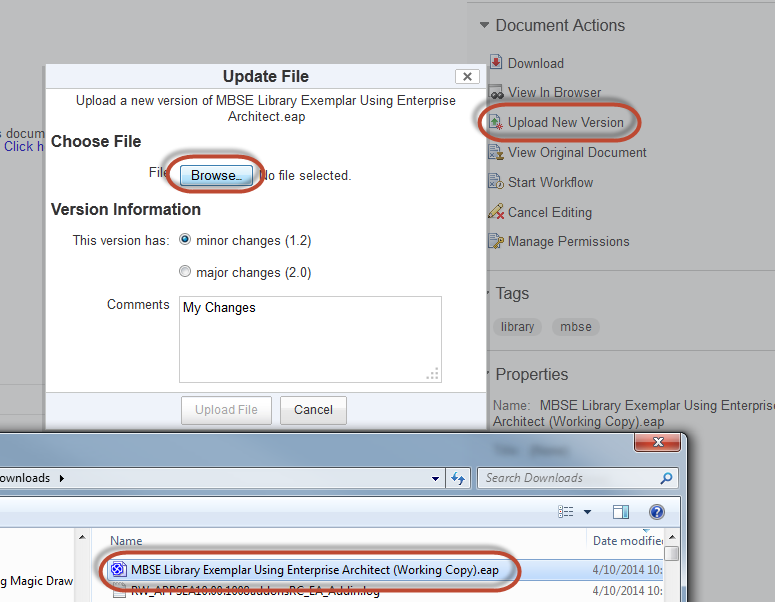Click the Upload New Version link
This screenshot has width=775, height=602.
tap(566, 122)
